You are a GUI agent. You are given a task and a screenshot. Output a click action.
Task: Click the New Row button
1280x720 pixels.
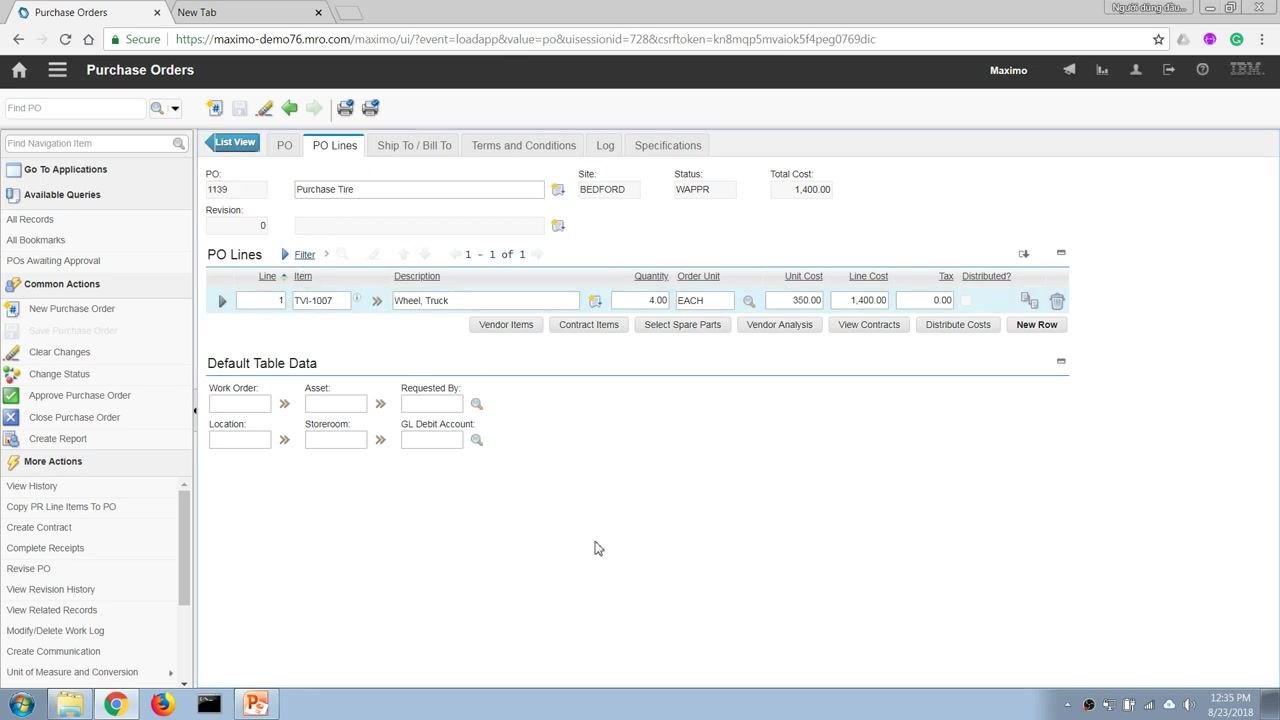coord(1037,325)
